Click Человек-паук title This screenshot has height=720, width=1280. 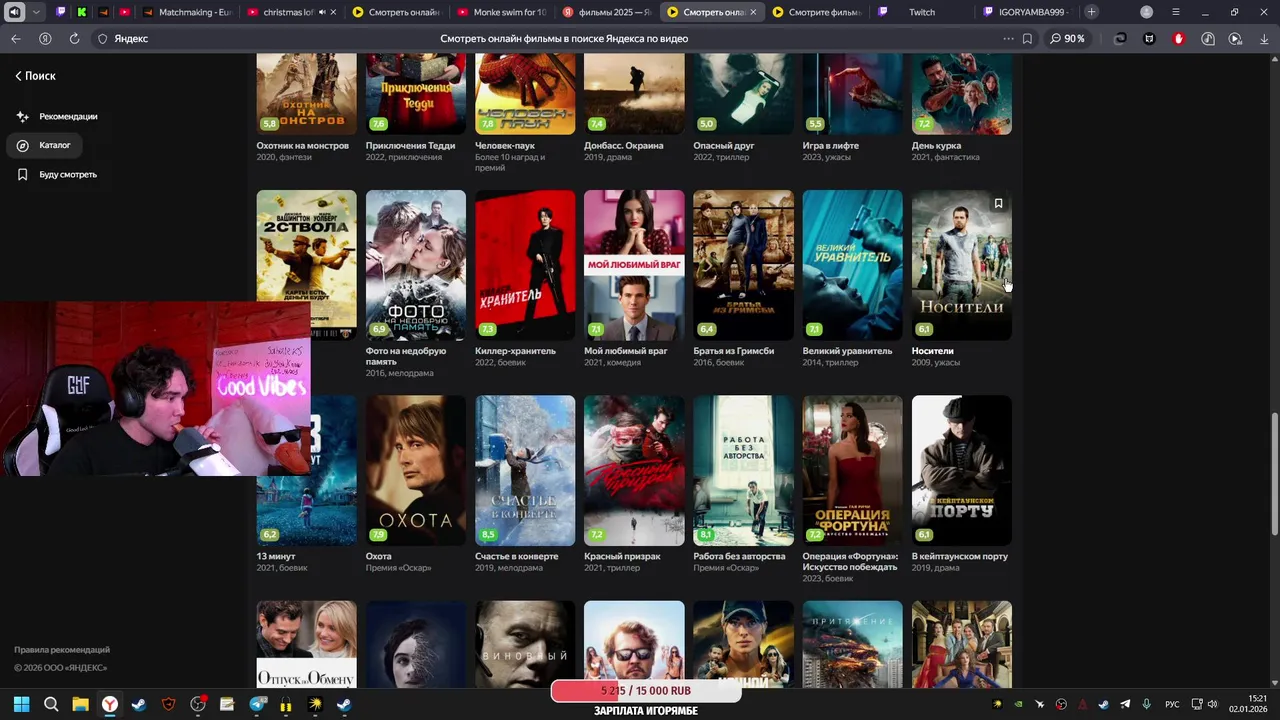click(505, 146)
